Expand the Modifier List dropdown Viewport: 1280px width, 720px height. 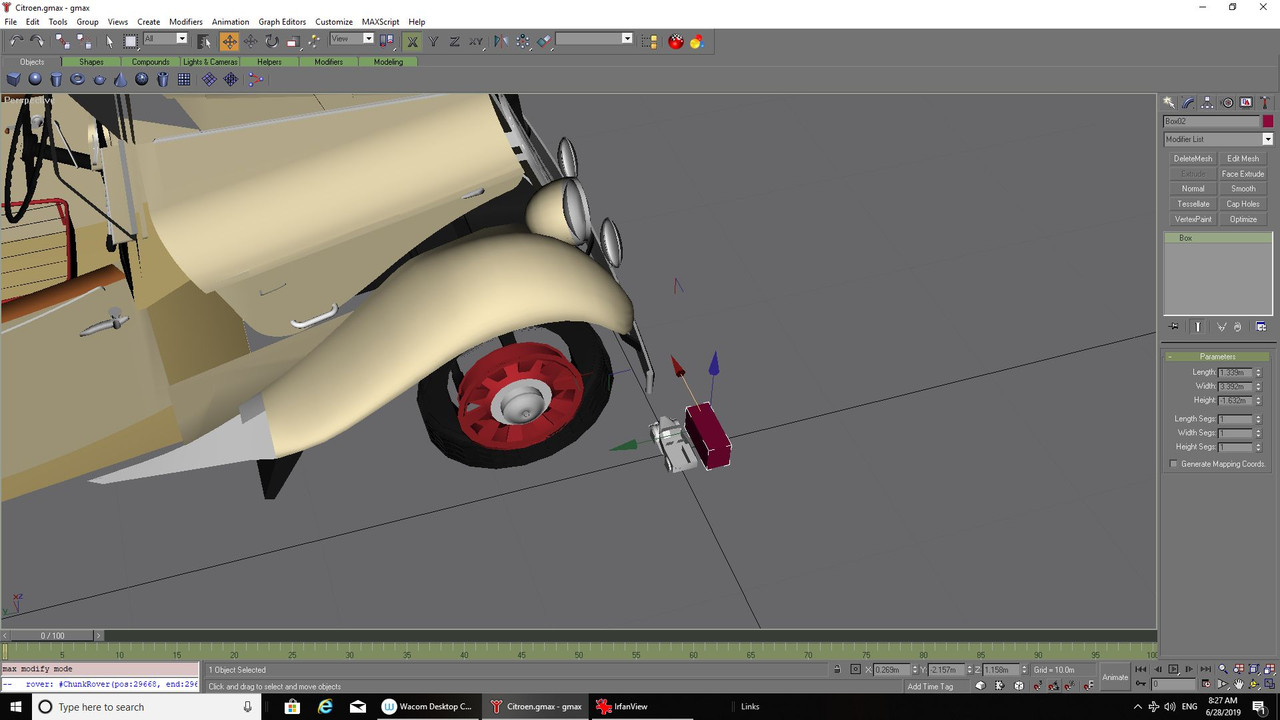1268,139
